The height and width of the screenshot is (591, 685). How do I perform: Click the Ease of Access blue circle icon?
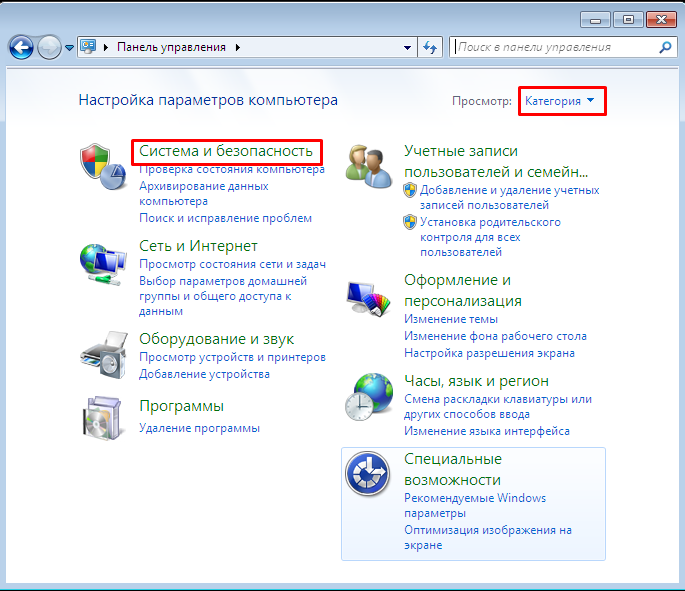367,473
